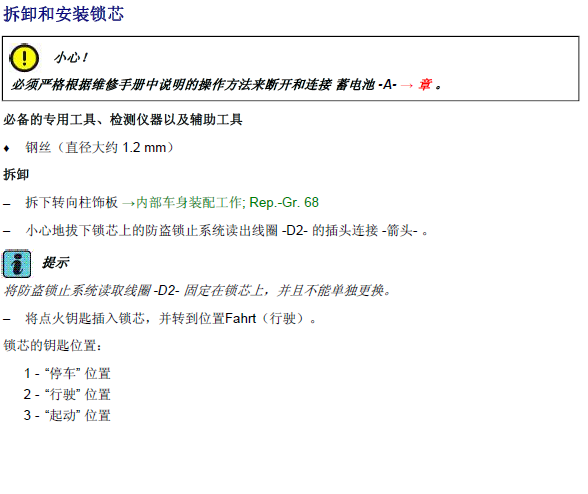Open the red 章 chapter link
This screenshot has height=494, width=588.
point(424,84)
